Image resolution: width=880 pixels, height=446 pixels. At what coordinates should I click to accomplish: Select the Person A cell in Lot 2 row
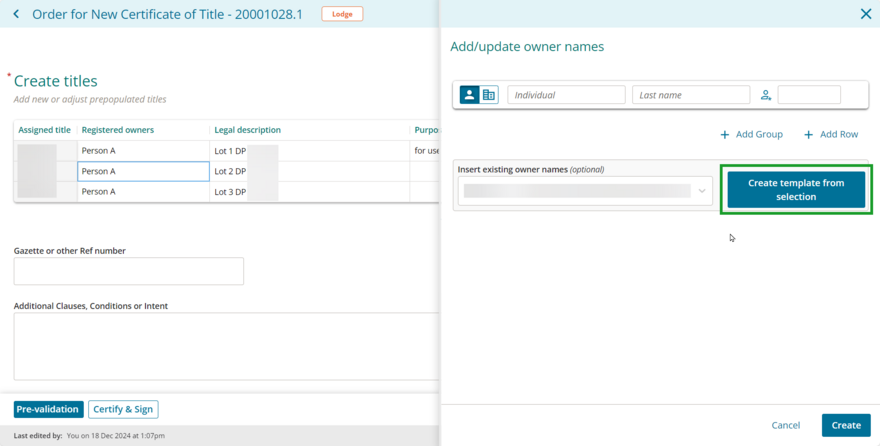pyautogui.click(x=143, y=171)
